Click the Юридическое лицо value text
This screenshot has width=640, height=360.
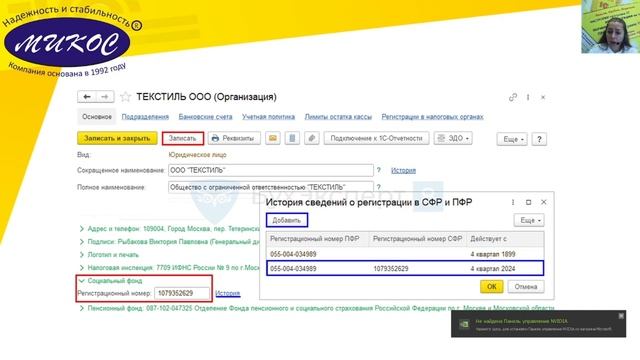[x=197, y=155]
